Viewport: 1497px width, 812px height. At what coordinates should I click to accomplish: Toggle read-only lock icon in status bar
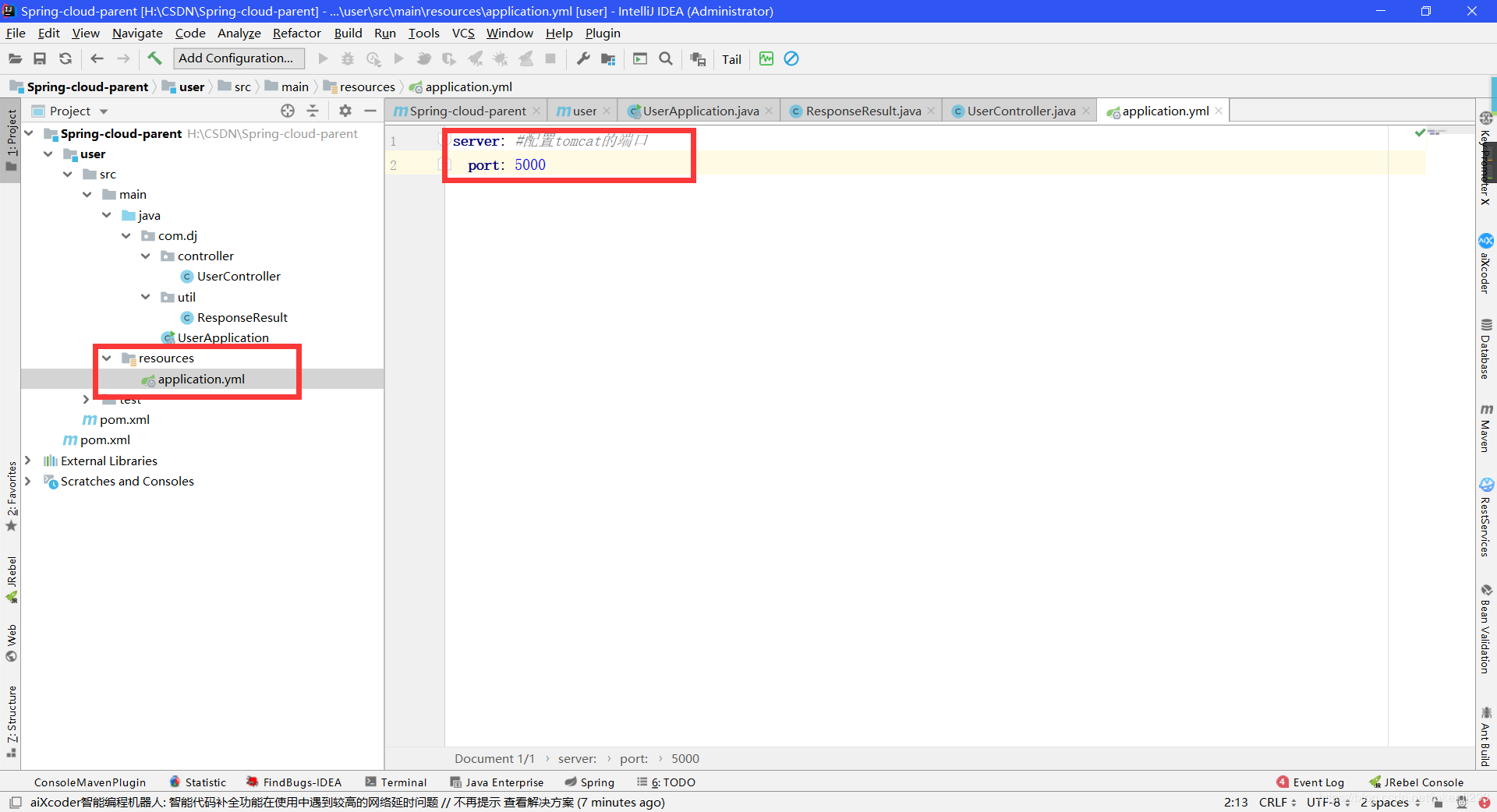(x=1438, y=802)
